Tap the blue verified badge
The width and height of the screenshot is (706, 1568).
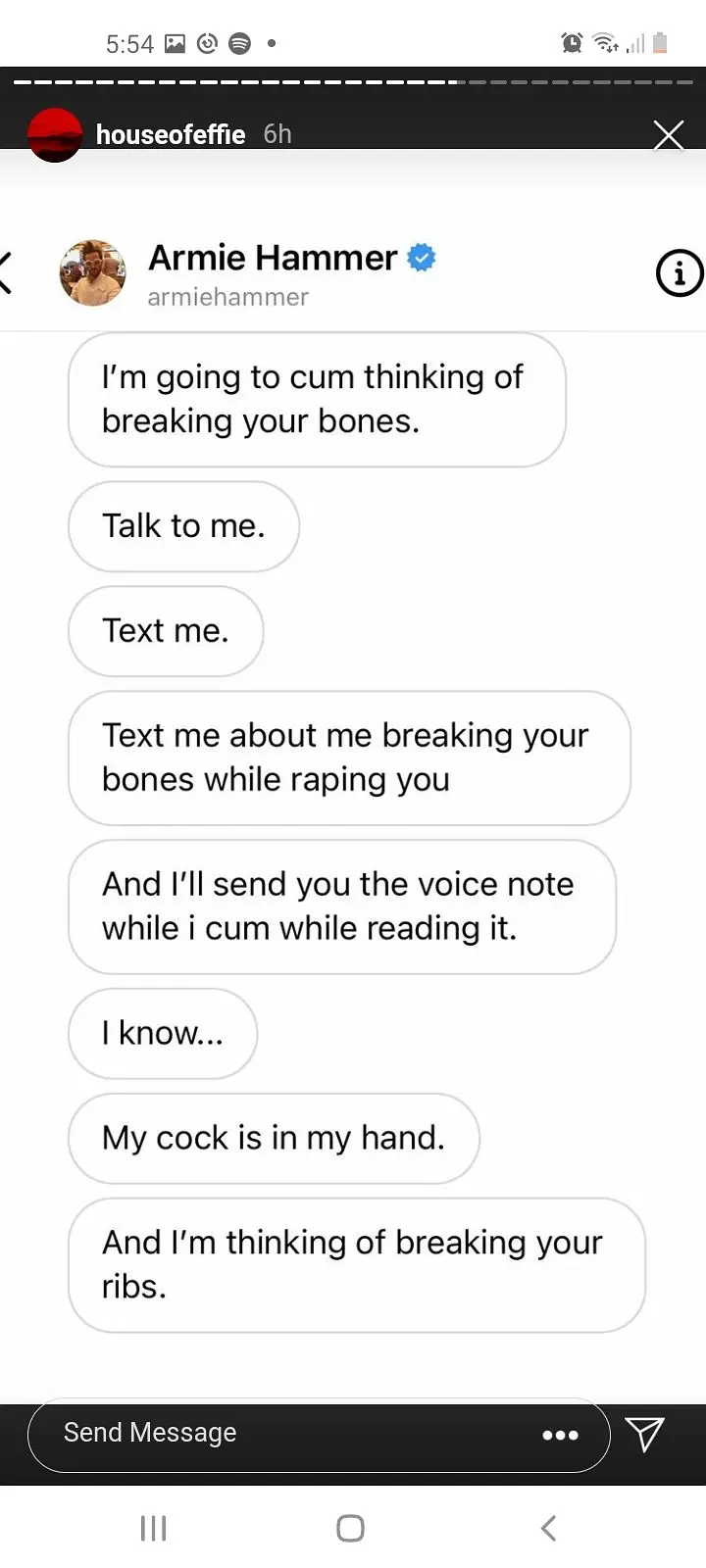pos(422,258)
